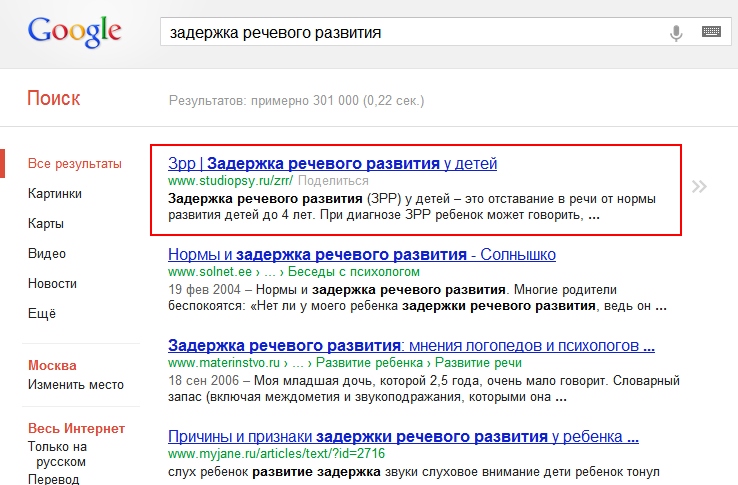Click the results count text 301 000
The width and height of the screenshot is (738, 485).
point(336,101)
